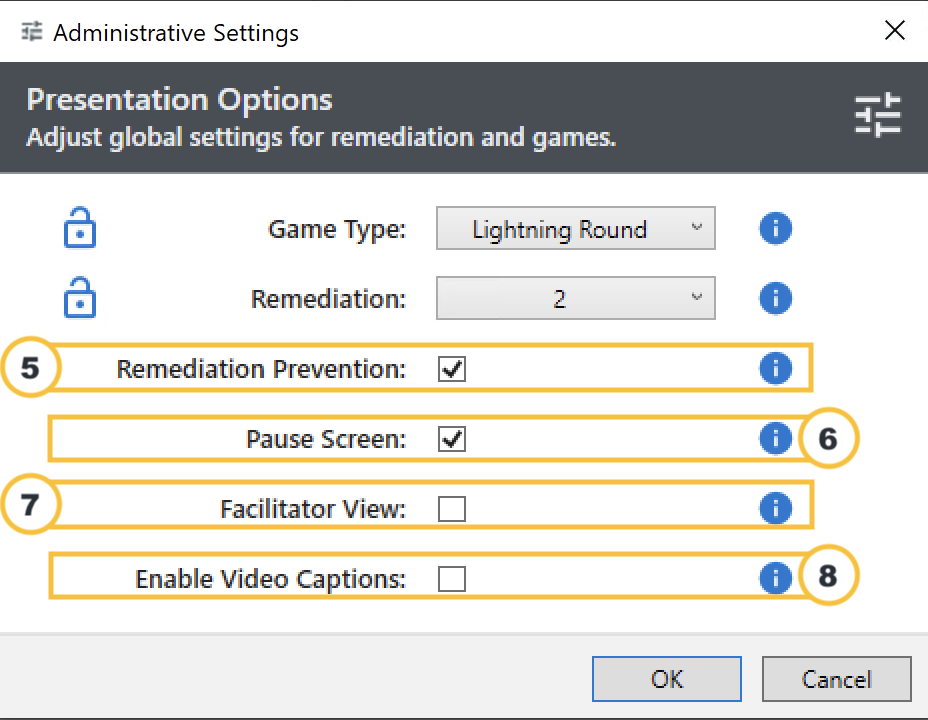
Task: Click the lock icon beside Remediation
Action: click(x=80, y=298)
